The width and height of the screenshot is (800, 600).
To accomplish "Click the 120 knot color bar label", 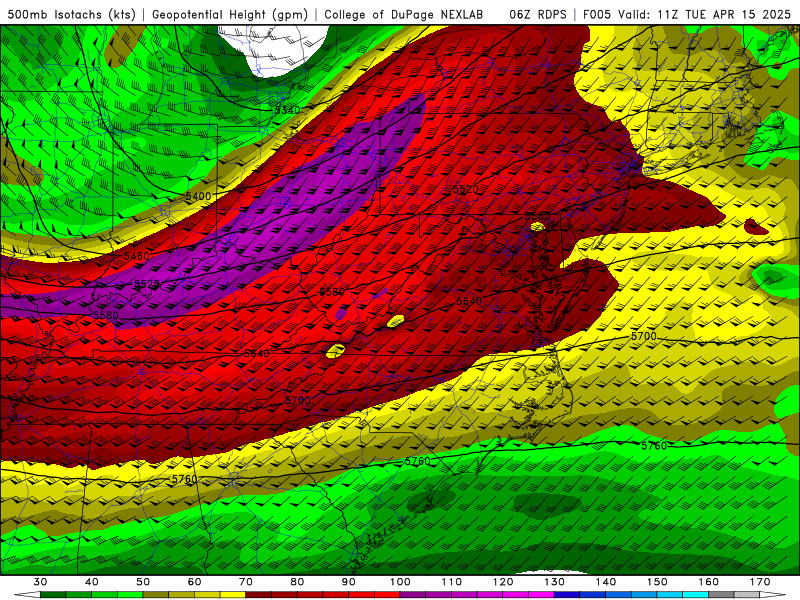I will (503, 582).
